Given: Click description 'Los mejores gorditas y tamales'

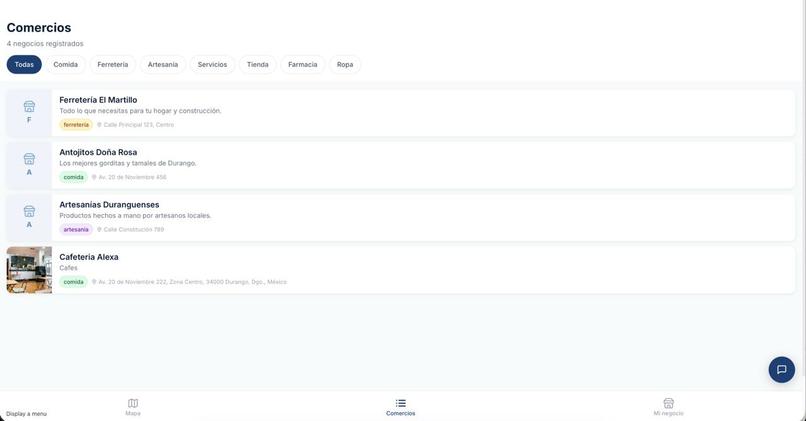Looking at the screenshot, I should pyautogui.click(x=128, y=163).
